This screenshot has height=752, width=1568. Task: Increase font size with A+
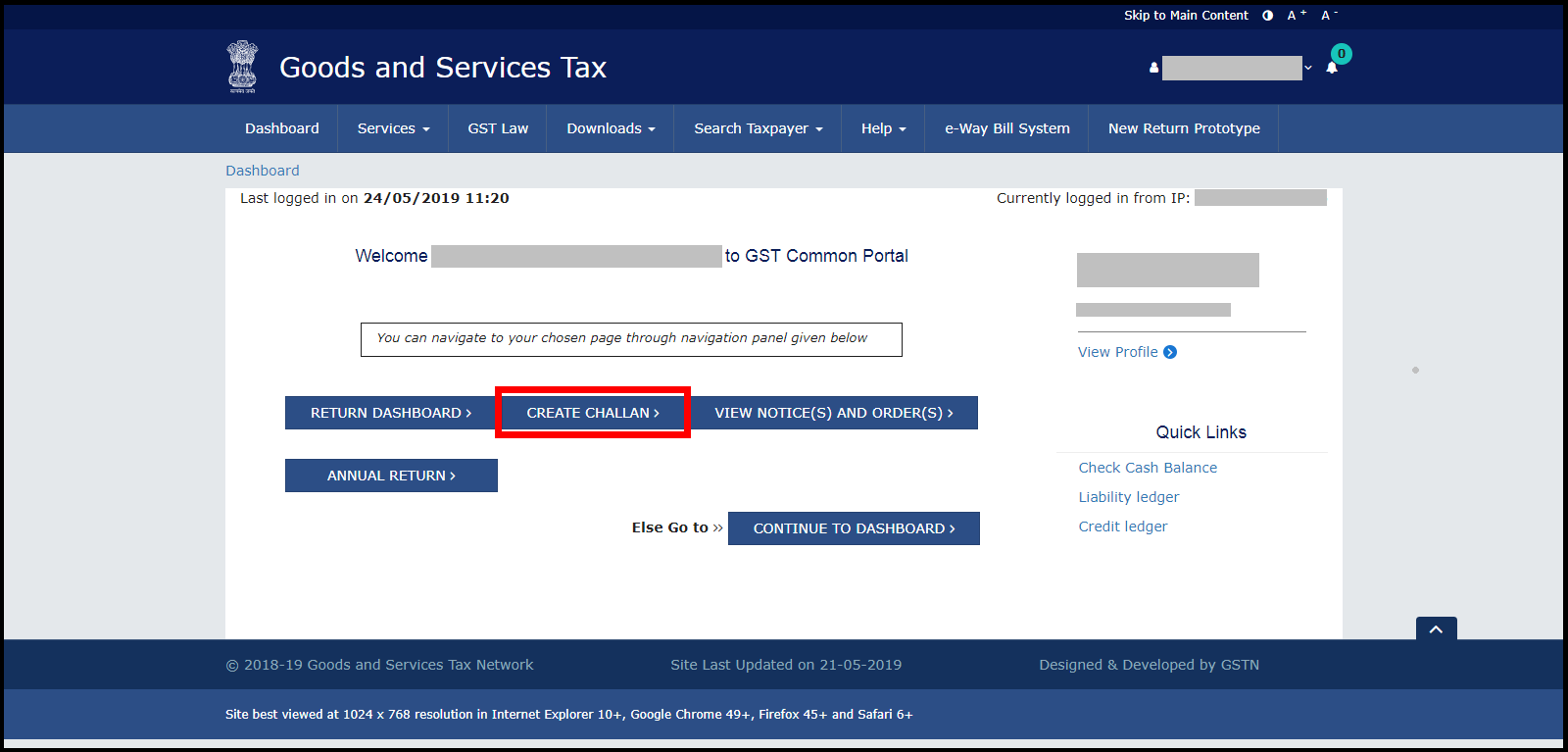(x=1297, y=15)
